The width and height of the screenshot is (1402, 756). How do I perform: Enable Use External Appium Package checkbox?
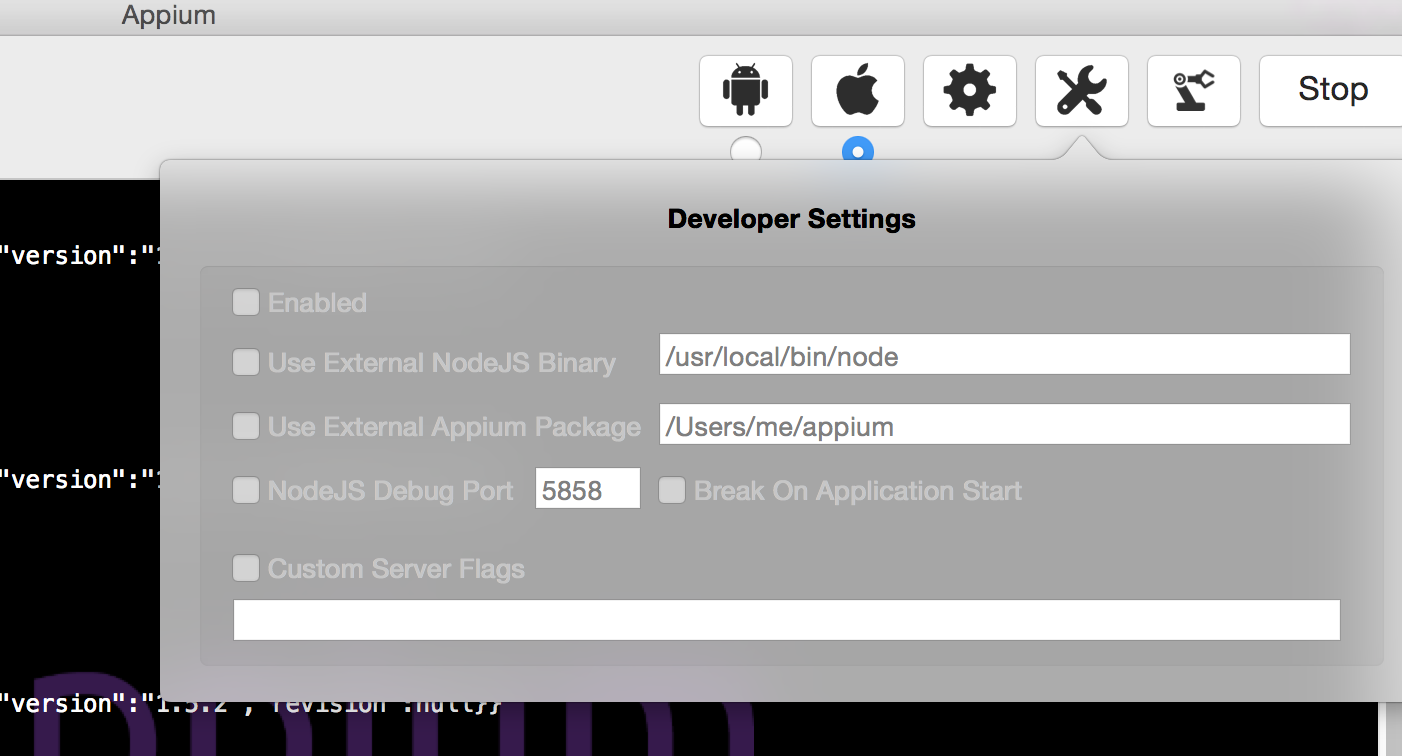pos(246,427)
